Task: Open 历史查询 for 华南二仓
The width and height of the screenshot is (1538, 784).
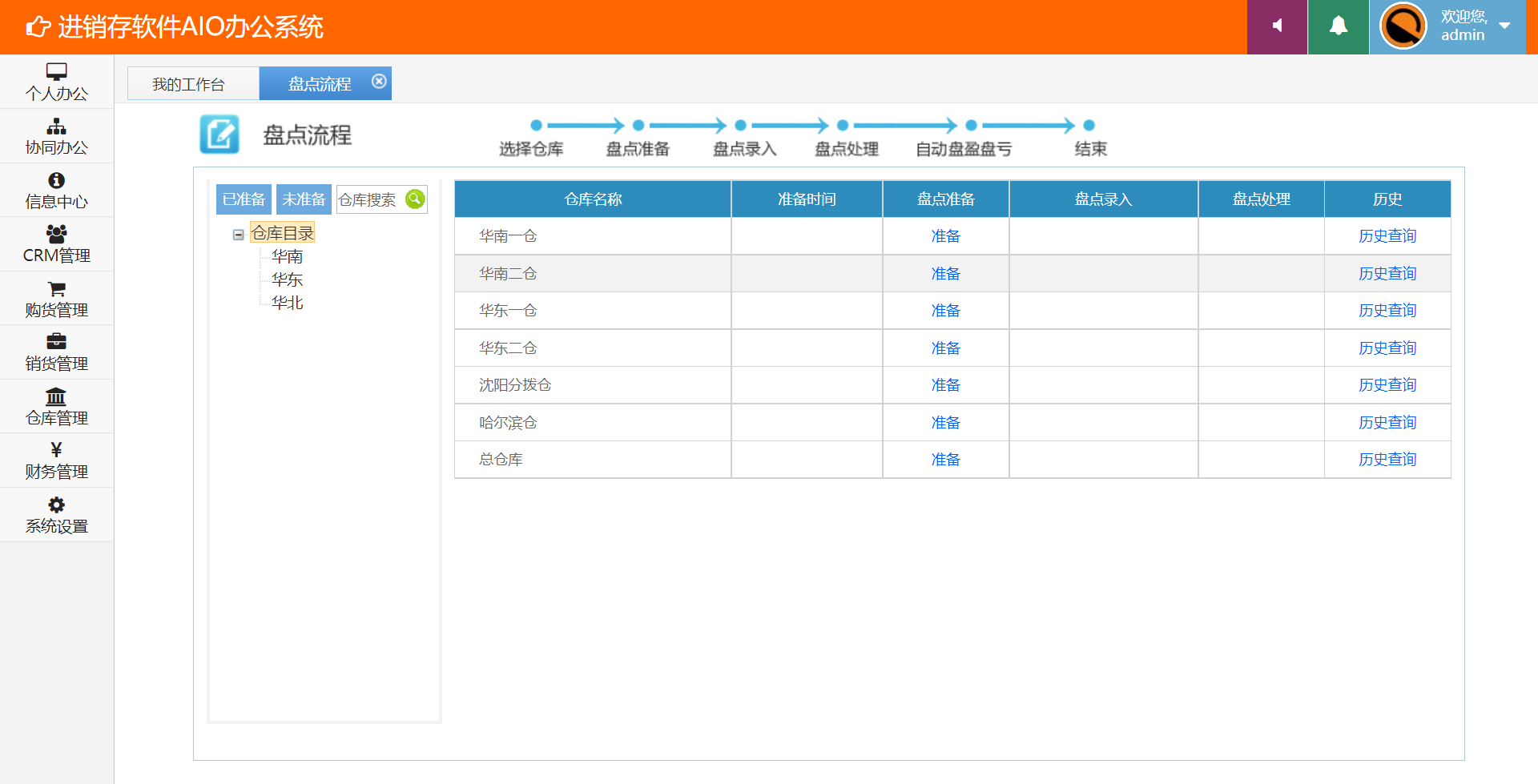Action: [1387, 274]
